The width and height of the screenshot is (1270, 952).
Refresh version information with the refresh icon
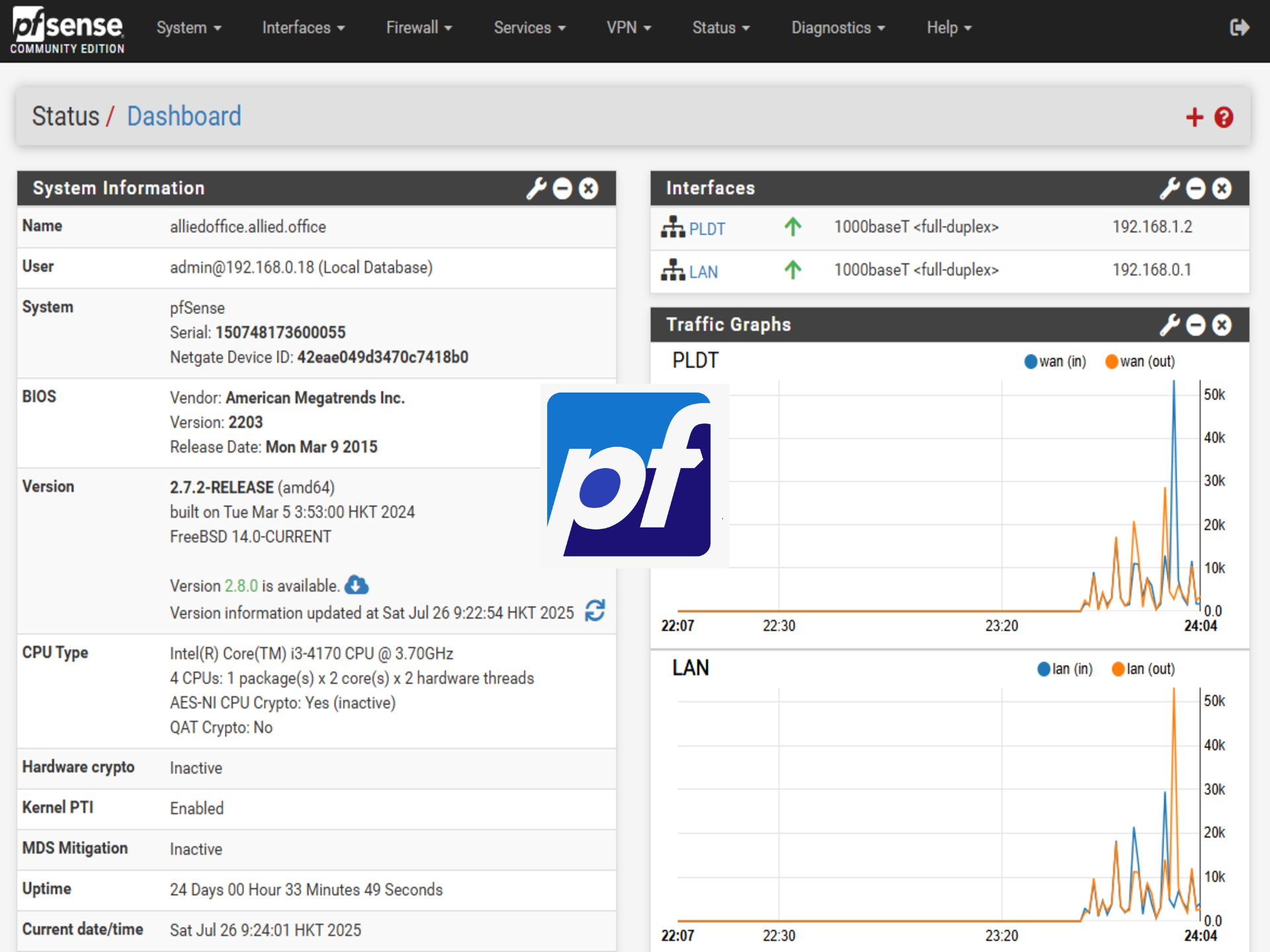595,610
